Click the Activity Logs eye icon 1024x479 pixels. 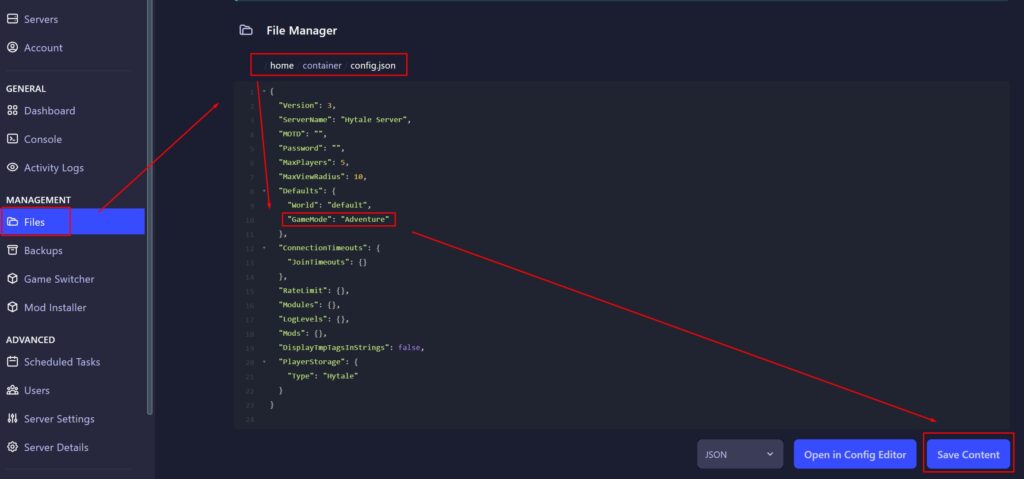(x=13, y=168)
